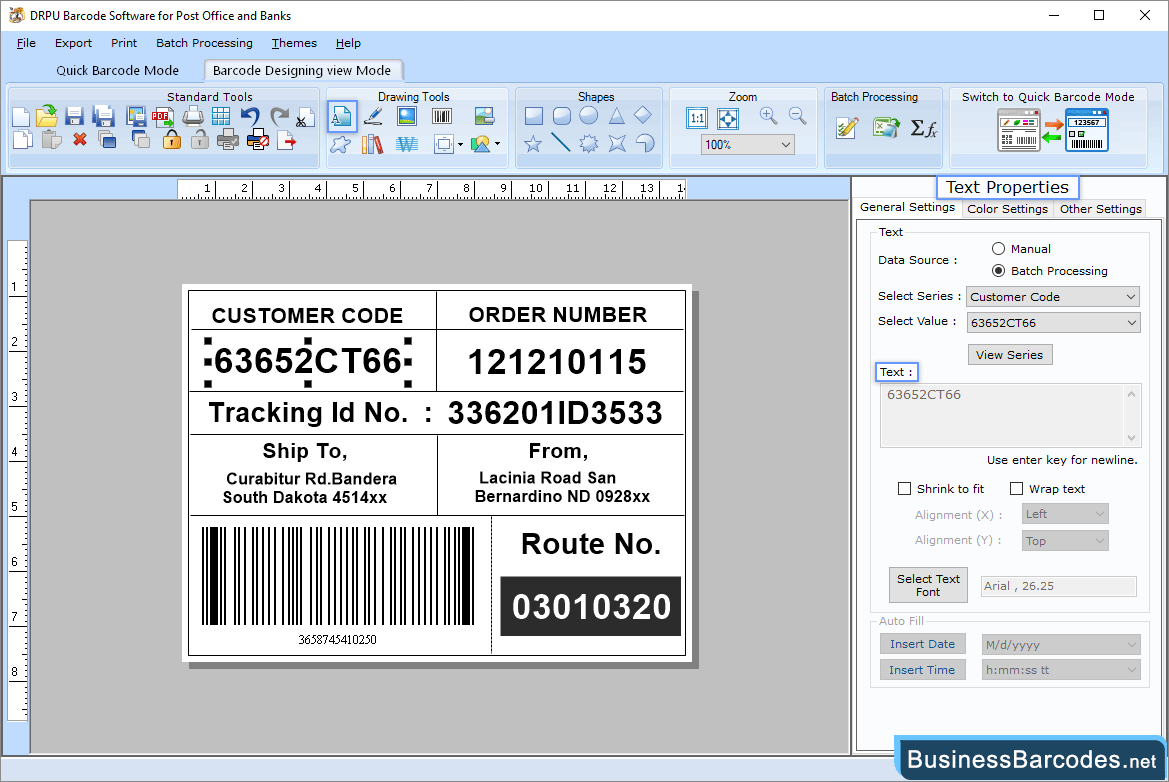Open the Select Value dropdown
Viewport: 1169px width, 782px height.
pyautogui.click(x=1053, y=323)
